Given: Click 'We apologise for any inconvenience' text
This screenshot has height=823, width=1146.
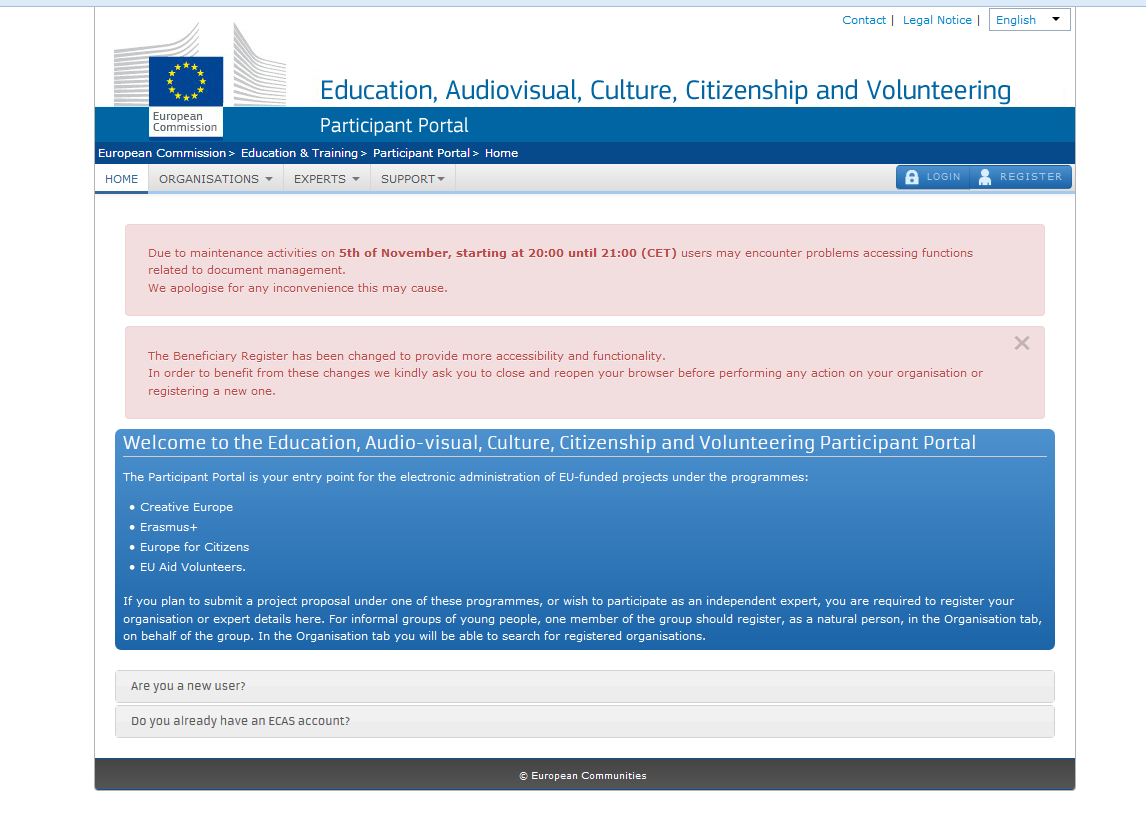Looking at the screenshot, I should click(297, 288).
